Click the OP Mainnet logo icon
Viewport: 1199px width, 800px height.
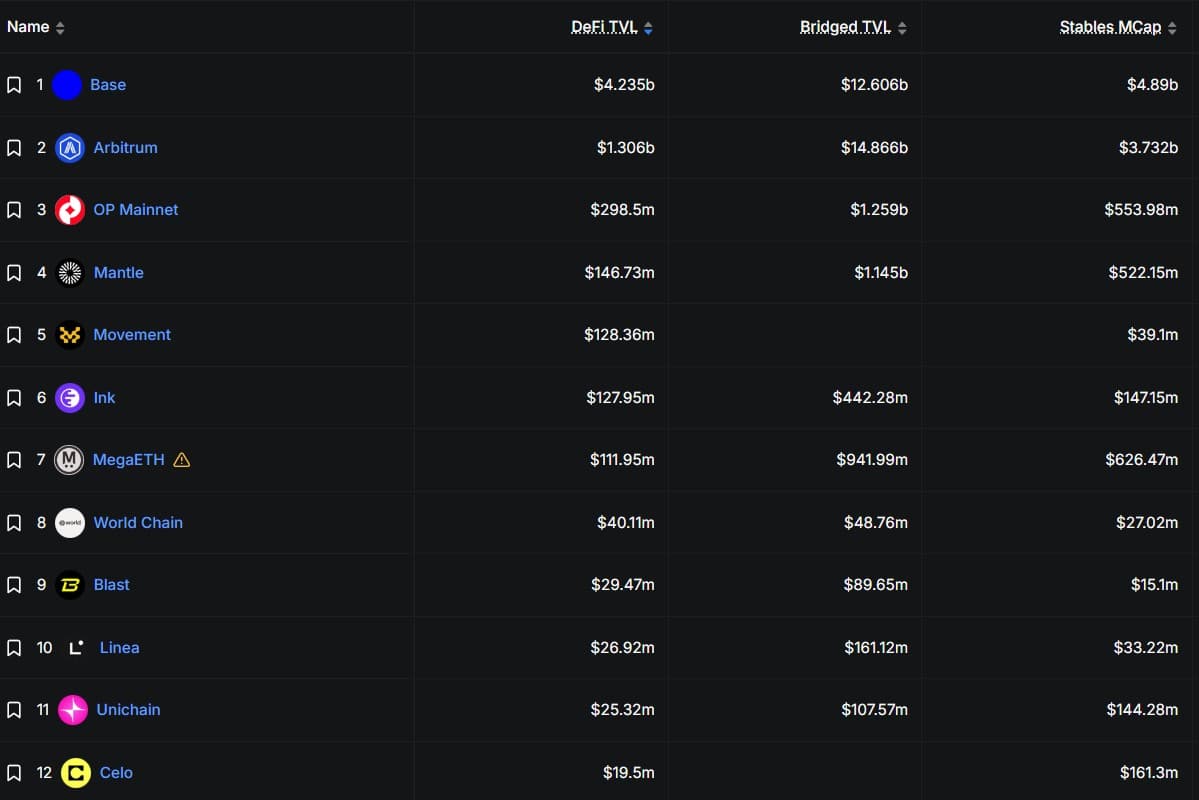[x=70, y=210]
